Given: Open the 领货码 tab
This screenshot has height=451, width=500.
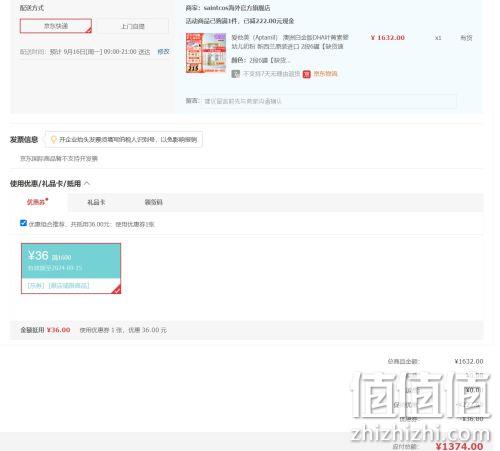Looking at the screenshot, I should [153, 202].
